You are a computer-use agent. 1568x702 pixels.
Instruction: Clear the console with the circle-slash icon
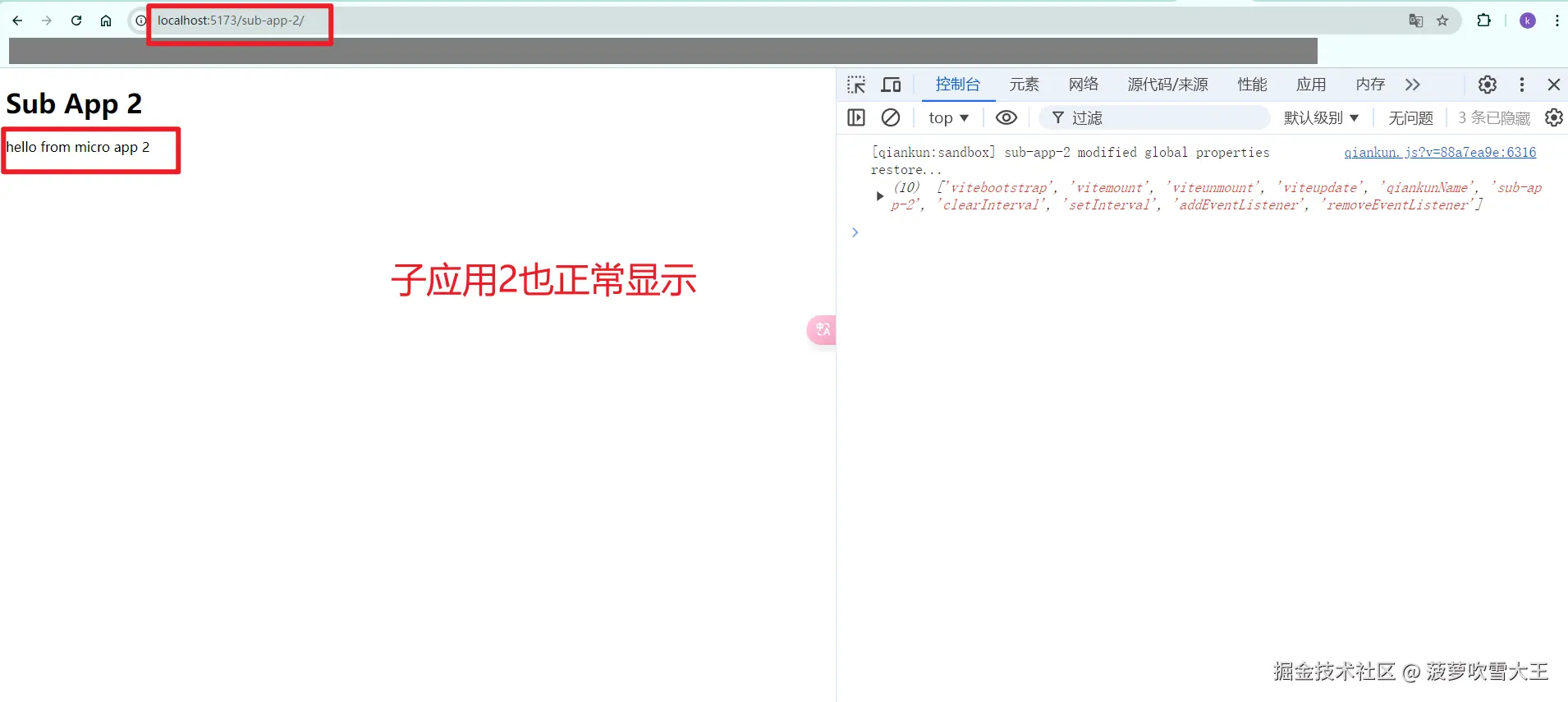click(x=891, y=118)
